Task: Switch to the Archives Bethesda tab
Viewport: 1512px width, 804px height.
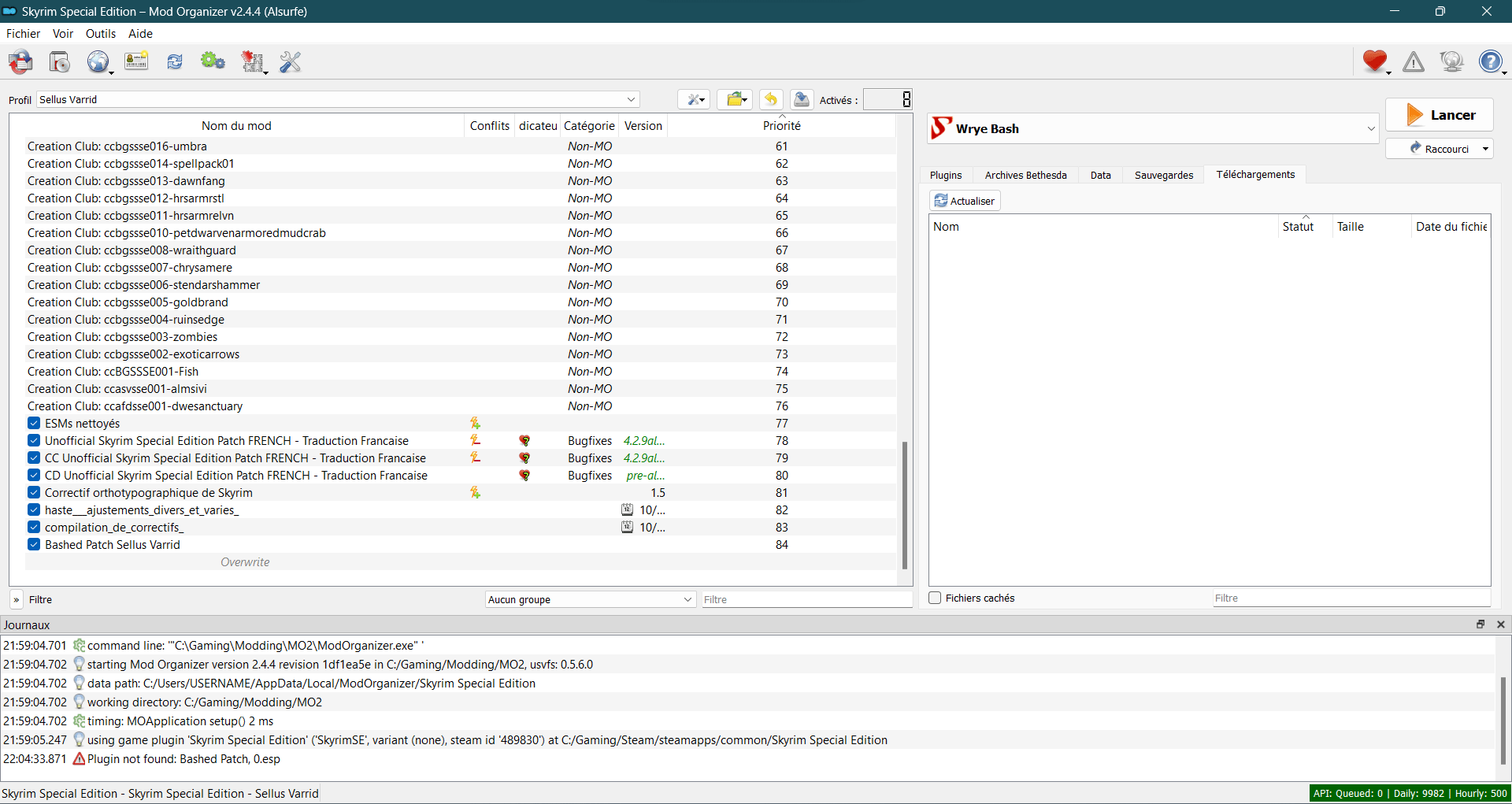Action: click(x=1025, y=175)
